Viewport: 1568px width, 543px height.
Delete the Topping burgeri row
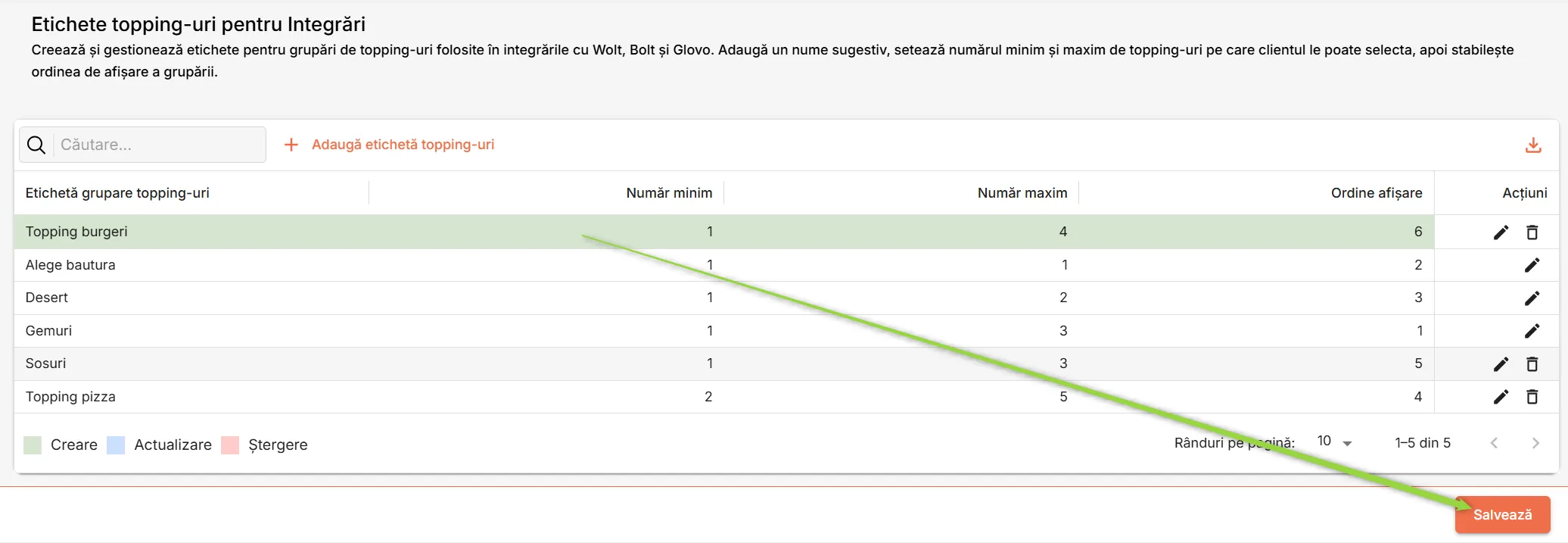[1532, 232]
